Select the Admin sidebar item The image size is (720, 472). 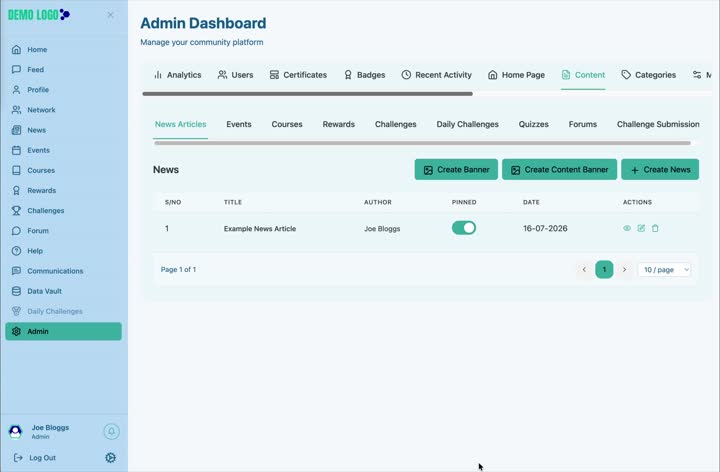point(63,332)
